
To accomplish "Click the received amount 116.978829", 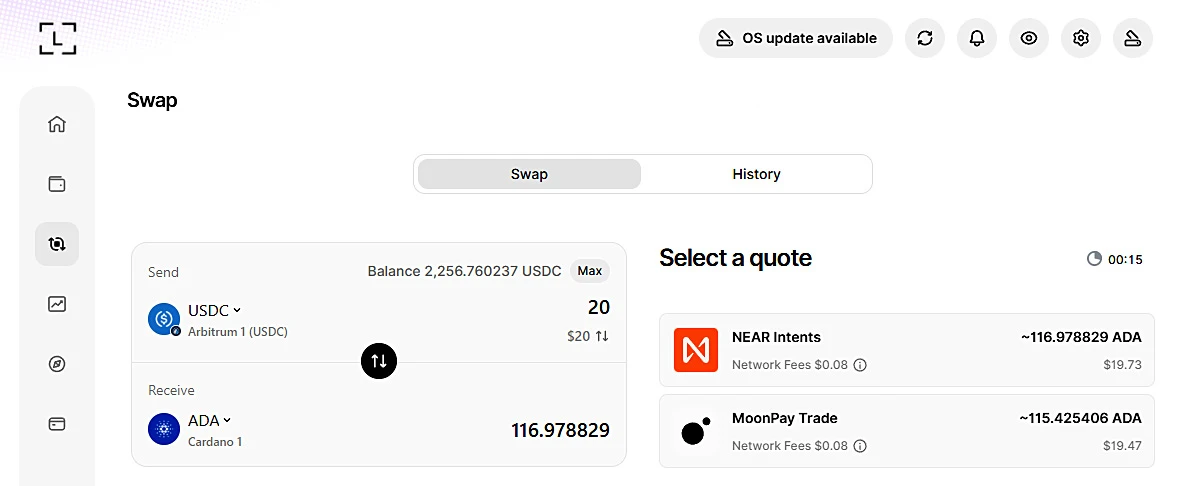I will pyautogui.click(x=560, y=430).
